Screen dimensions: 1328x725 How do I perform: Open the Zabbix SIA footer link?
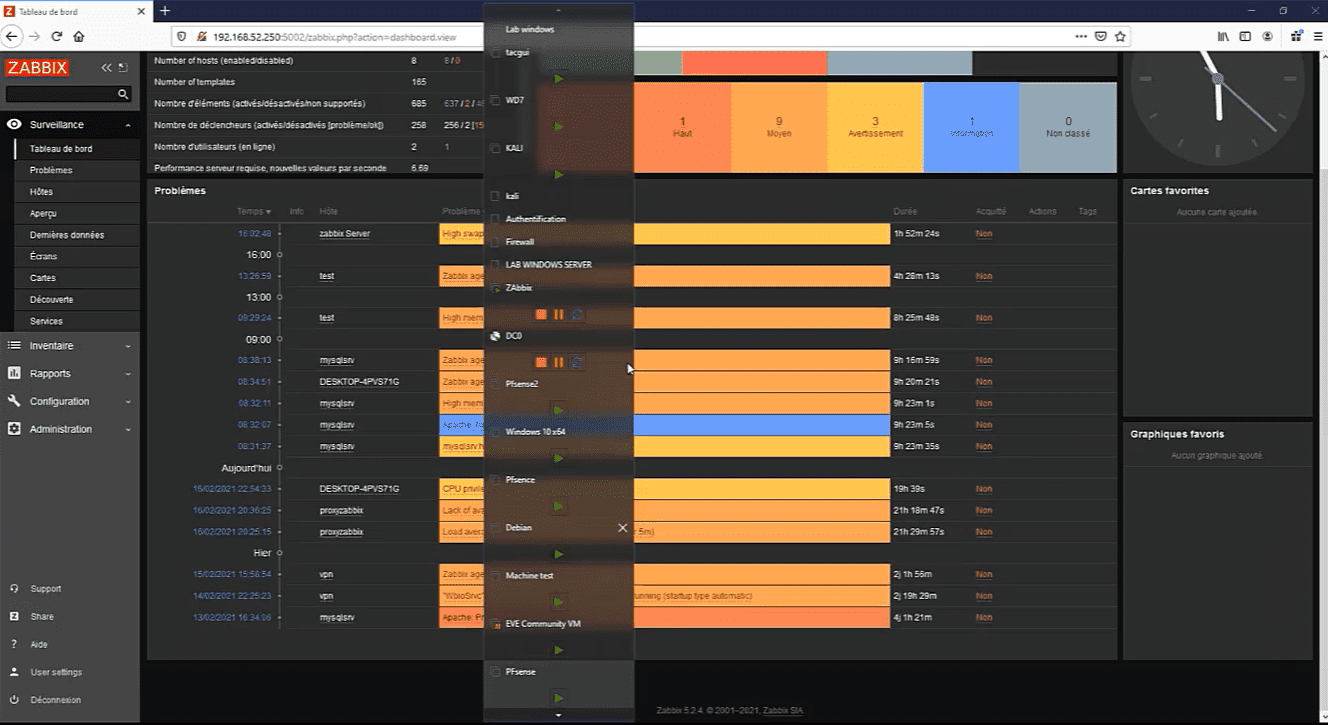pyautogui.click(x=782, y=710)
